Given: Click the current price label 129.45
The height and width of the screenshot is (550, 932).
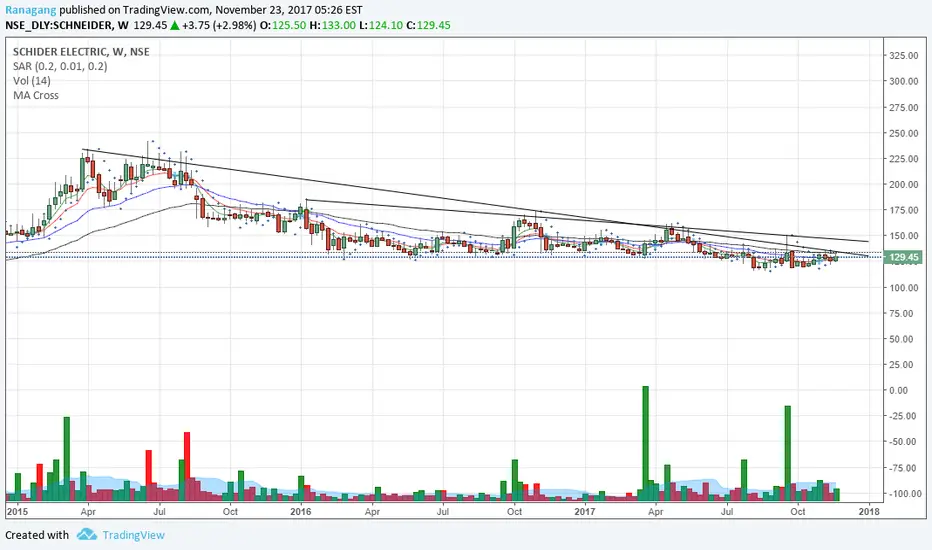Looking at the screenshot, I should 903,257.
